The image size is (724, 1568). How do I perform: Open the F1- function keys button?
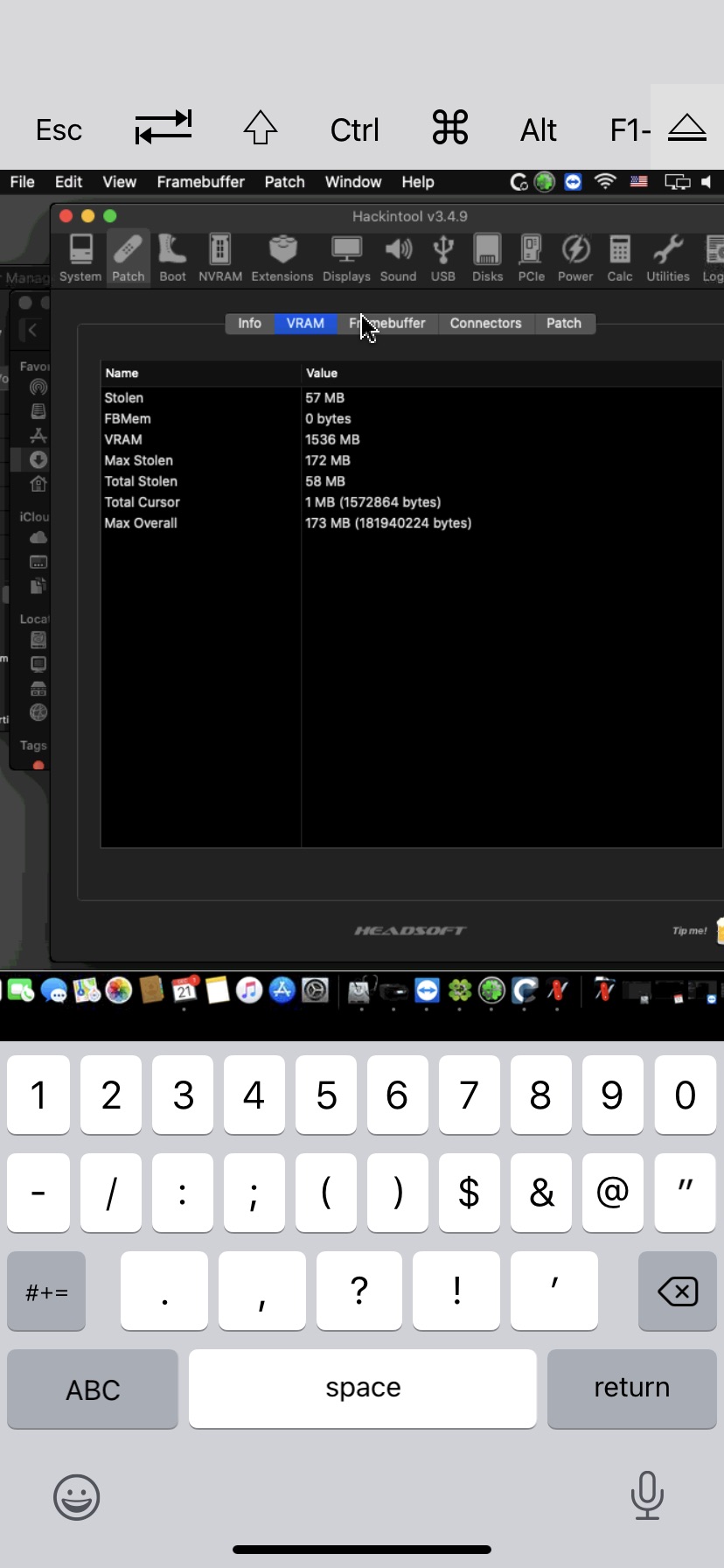click(x=630, y=130)
